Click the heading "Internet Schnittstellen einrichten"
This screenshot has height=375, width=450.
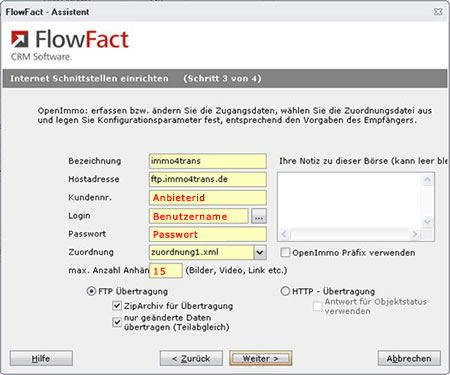89,79
